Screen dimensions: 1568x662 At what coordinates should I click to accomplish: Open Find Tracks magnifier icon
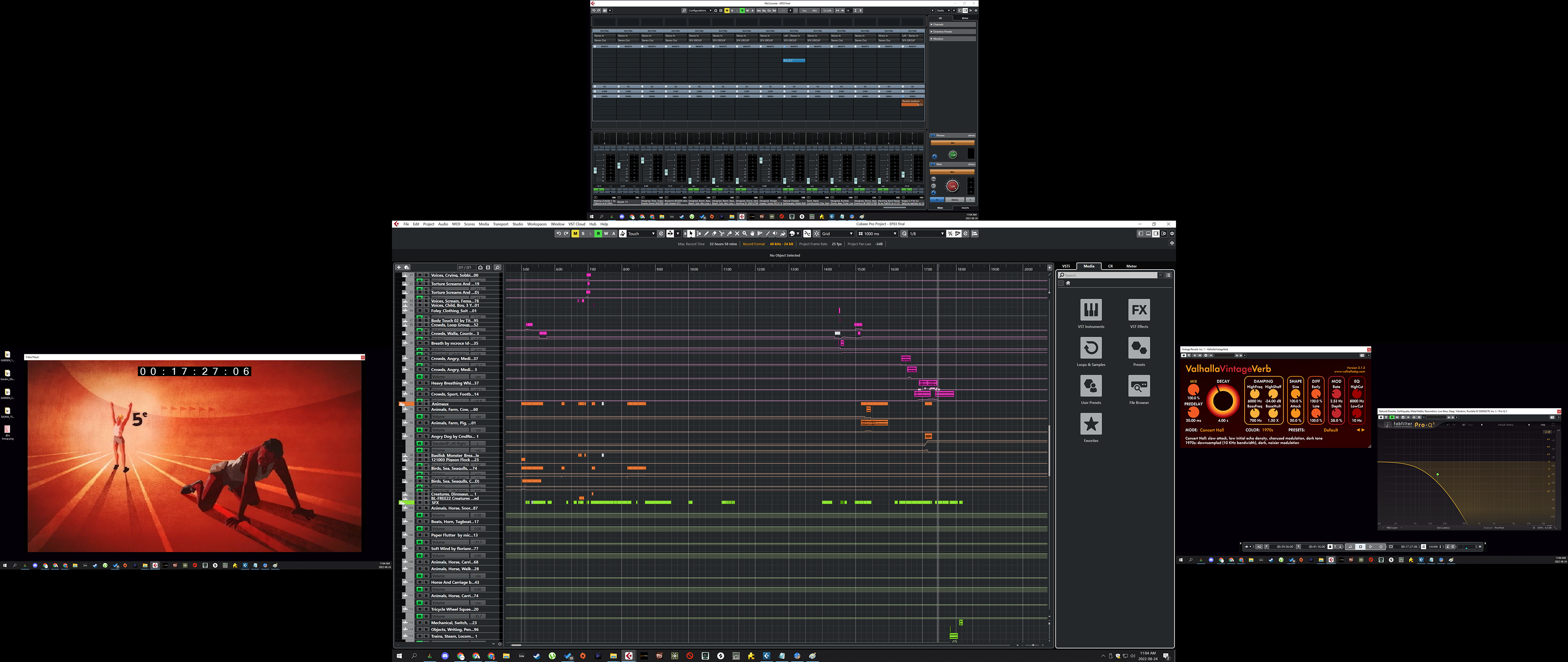click(497, 267)
